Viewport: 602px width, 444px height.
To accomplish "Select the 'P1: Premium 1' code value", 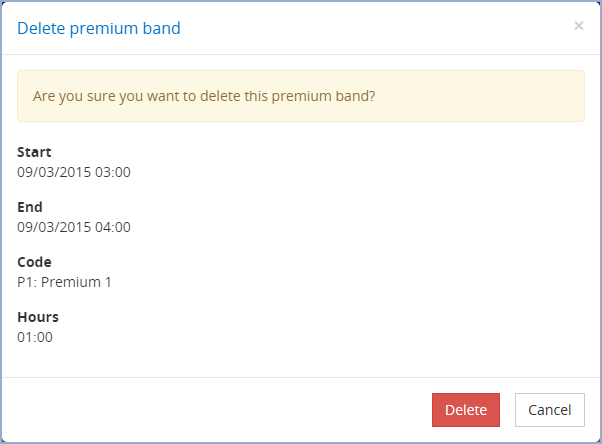I will [65, 282].
